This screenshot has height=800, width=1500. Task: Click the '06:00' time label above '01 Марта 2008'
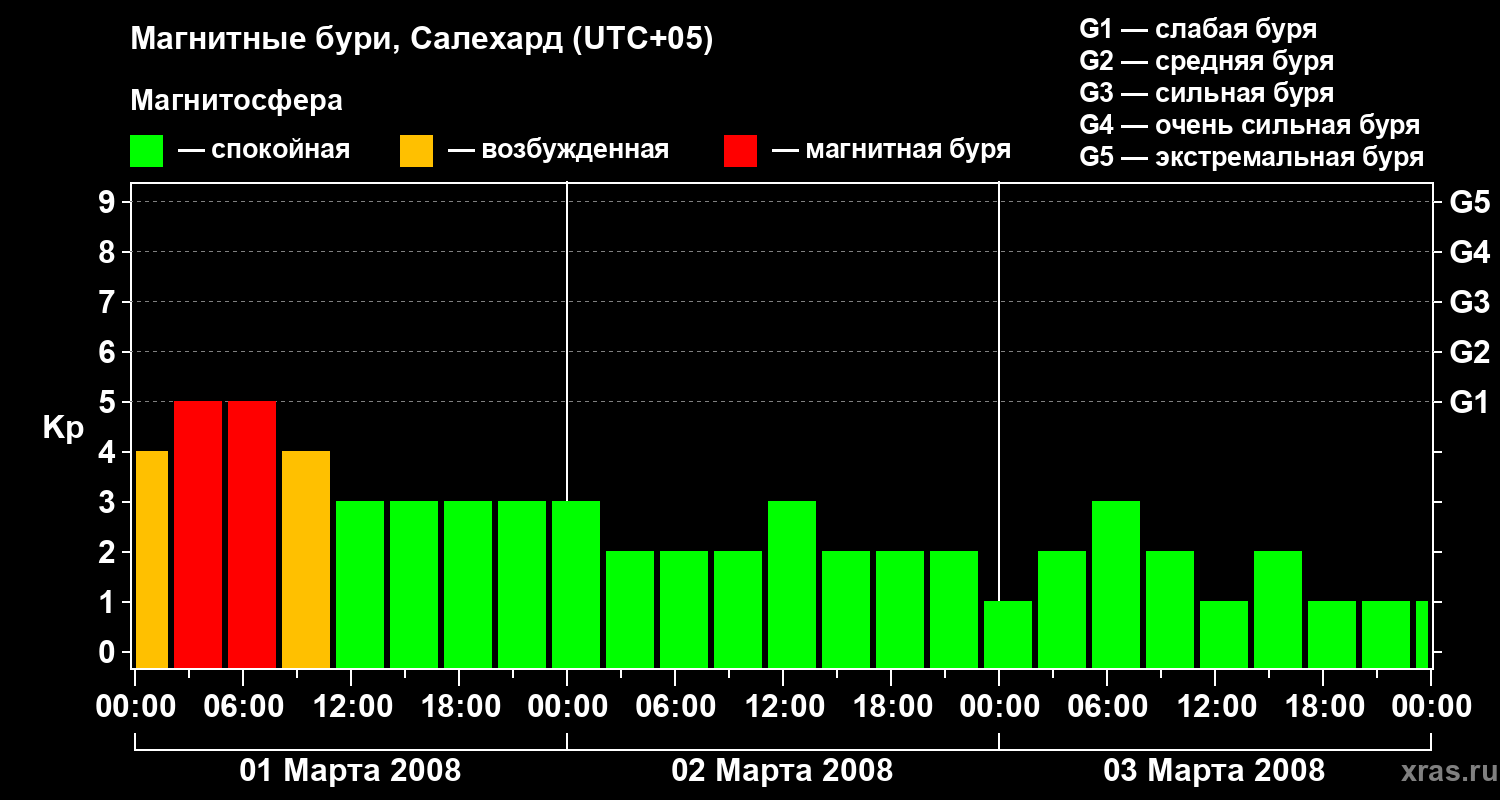click(242, 707)
